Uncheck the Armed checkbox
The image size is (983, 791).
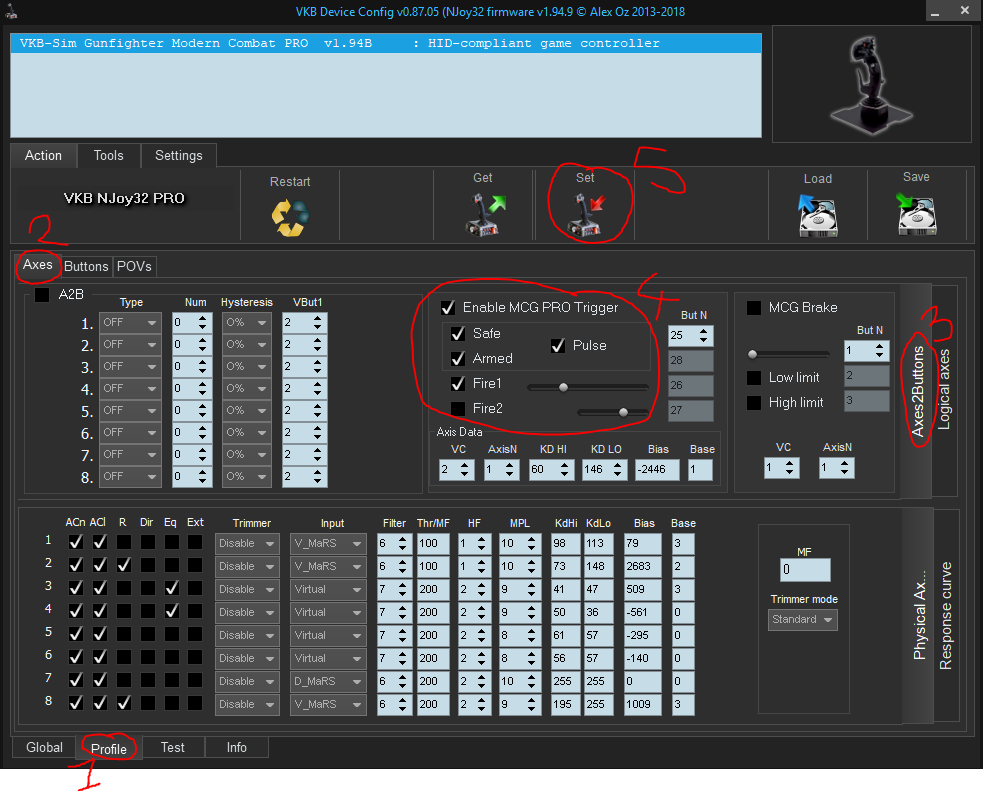pos(458,359)
